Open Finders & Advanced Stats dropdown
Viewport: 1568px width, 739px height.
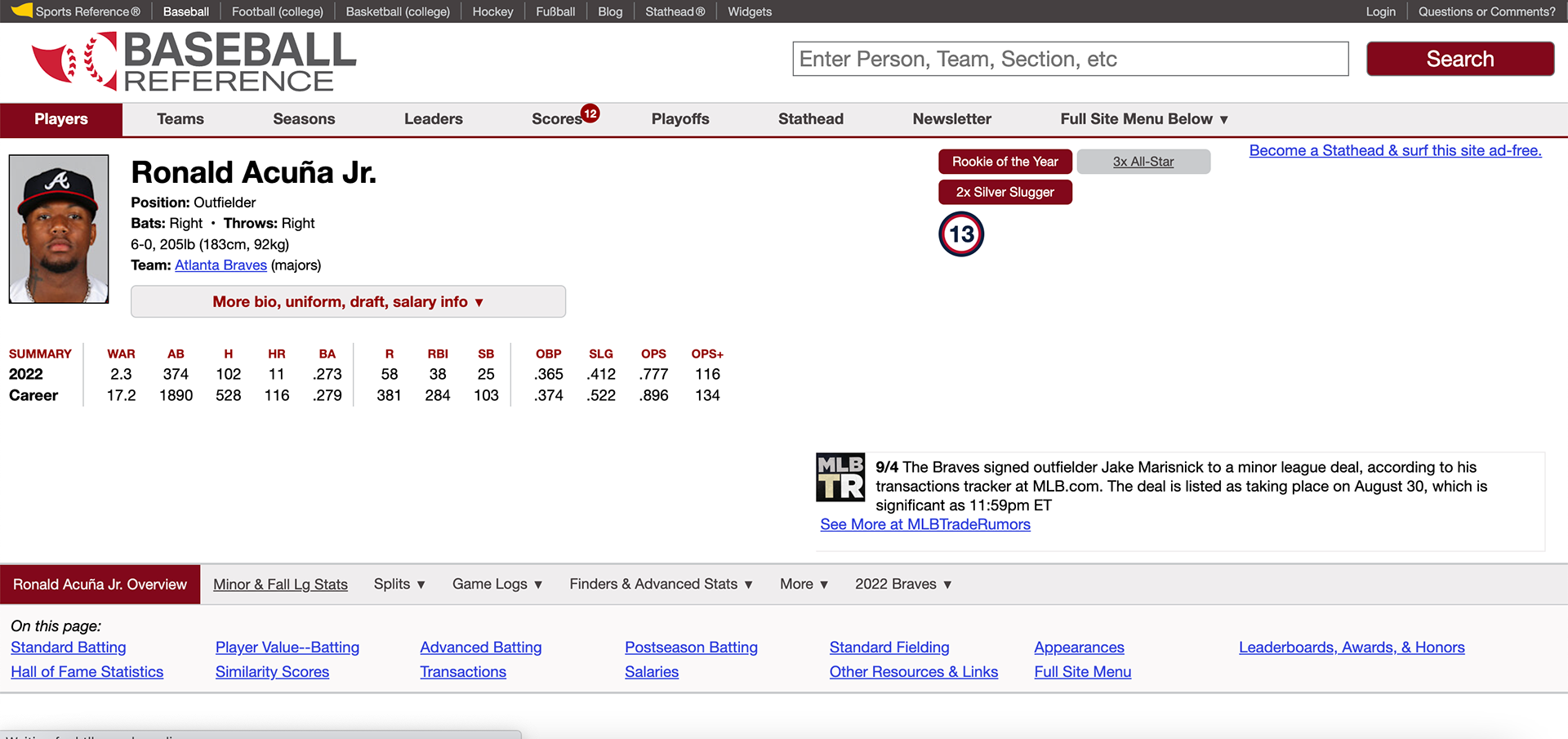point(661,584)
